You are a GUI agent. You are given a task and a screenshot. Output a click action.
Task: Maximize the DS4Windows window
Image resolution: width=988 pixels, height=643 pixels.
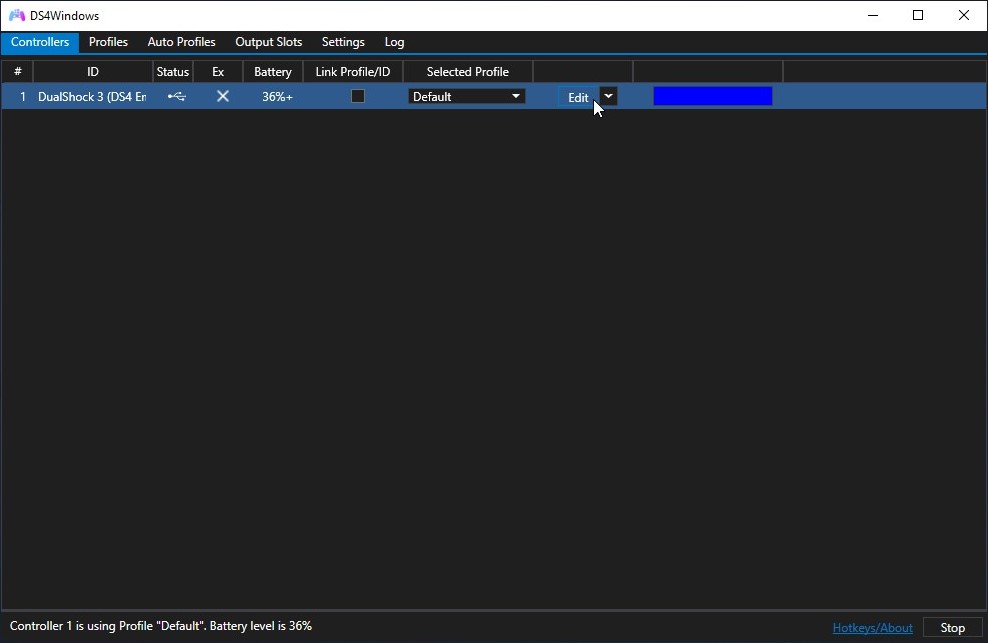click(x=918, y=15)
